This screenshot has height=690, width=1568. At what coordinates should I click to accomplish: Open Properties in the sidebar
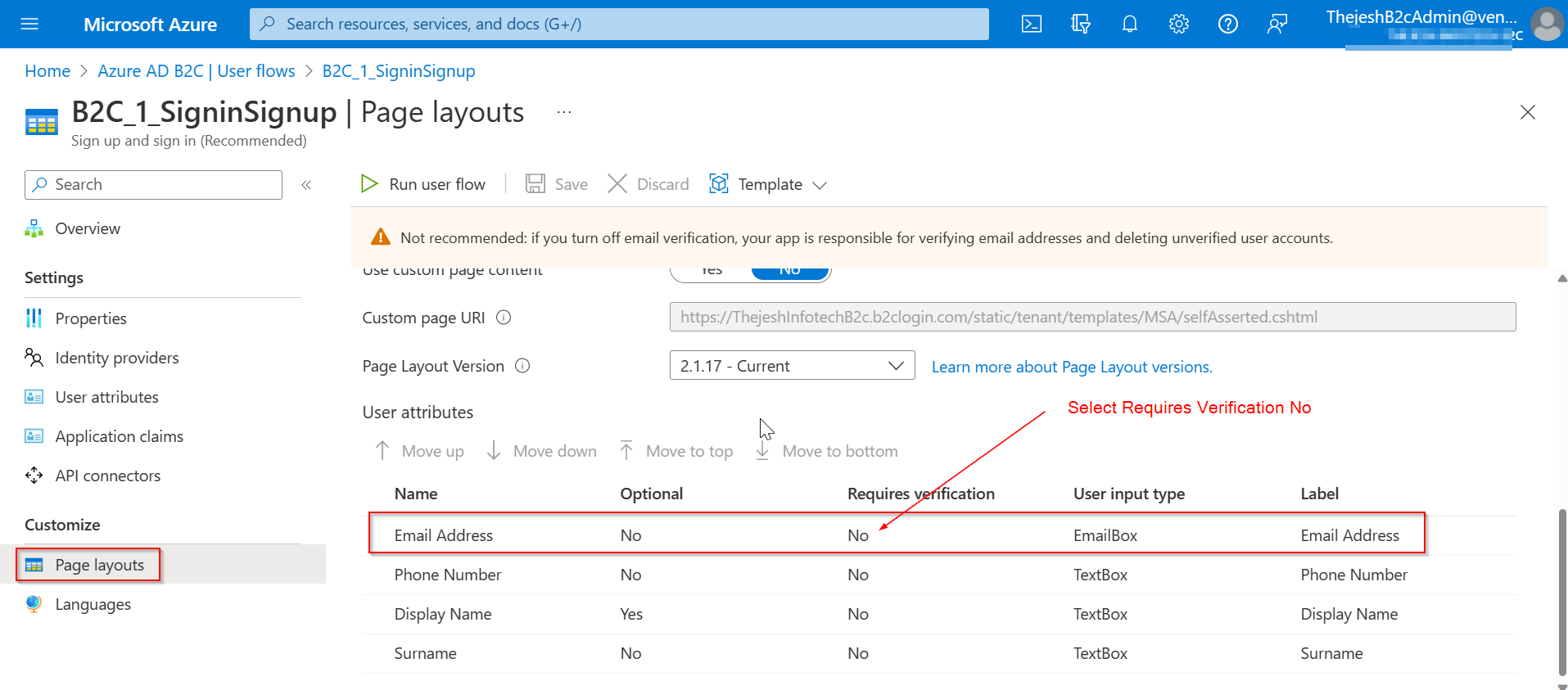click(91, 318)
